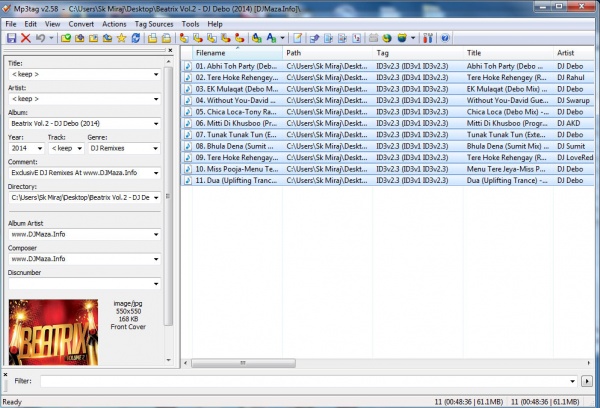Screen dimensions: 600x408
Task: Click the Tag - Filename convert icon
Action: pyautogui.click(x=184, y=38)
